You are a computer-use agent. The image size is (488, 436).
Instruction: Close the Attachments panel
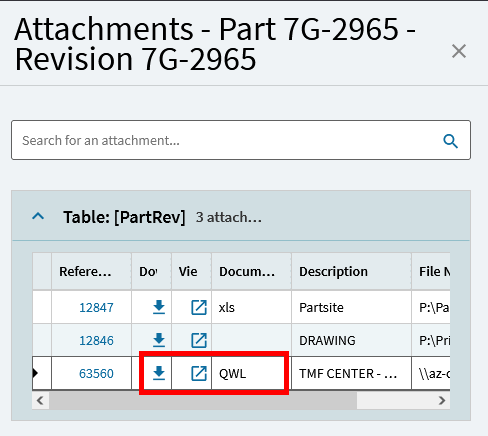[x=459, y=51]
